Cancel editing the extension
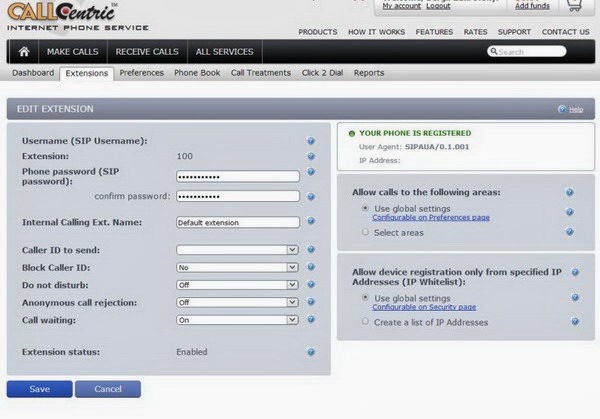 (108, 389)
